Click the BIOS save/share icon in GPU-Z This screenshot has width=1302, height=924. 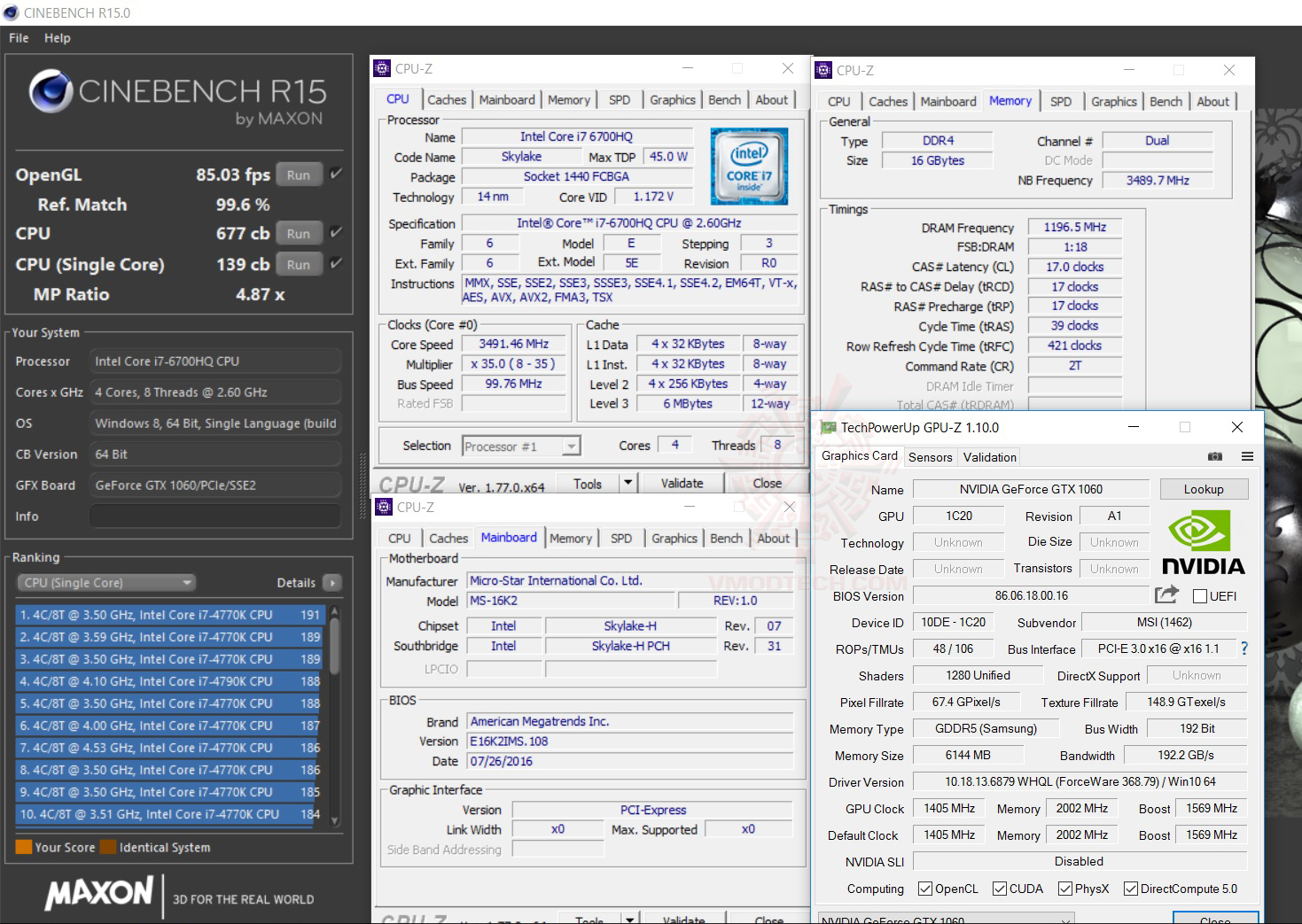pos(1166,594)
